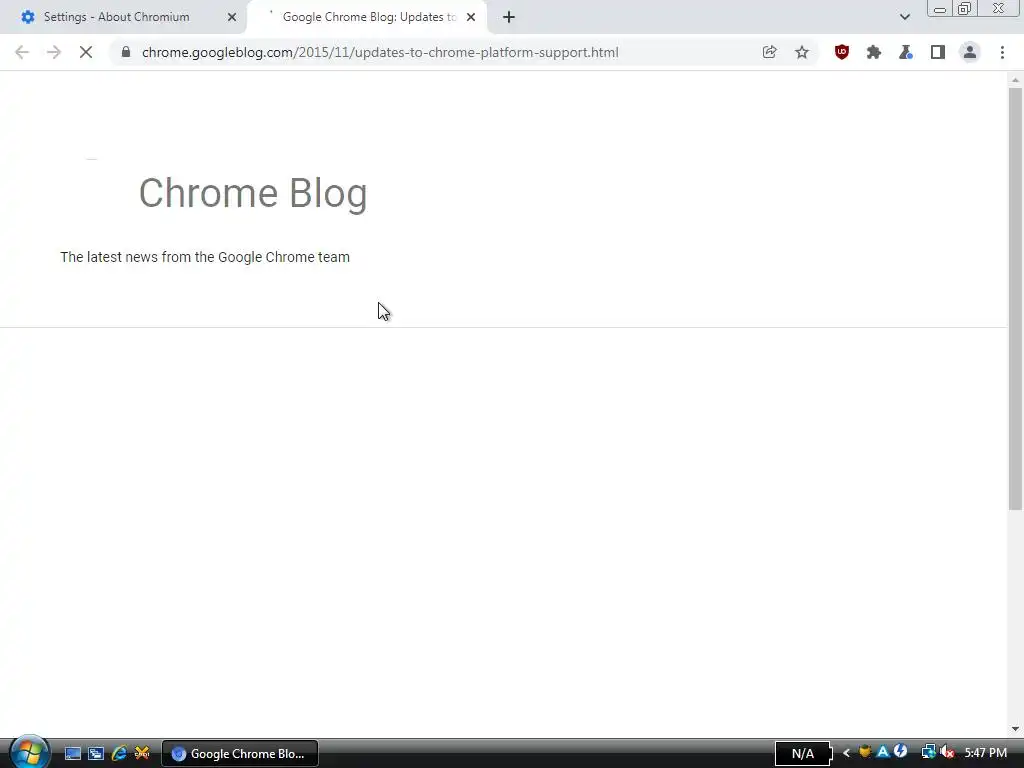Click the address bar URL
Viewport: 1024px width, 768px height.
click(x=380, y=52)
